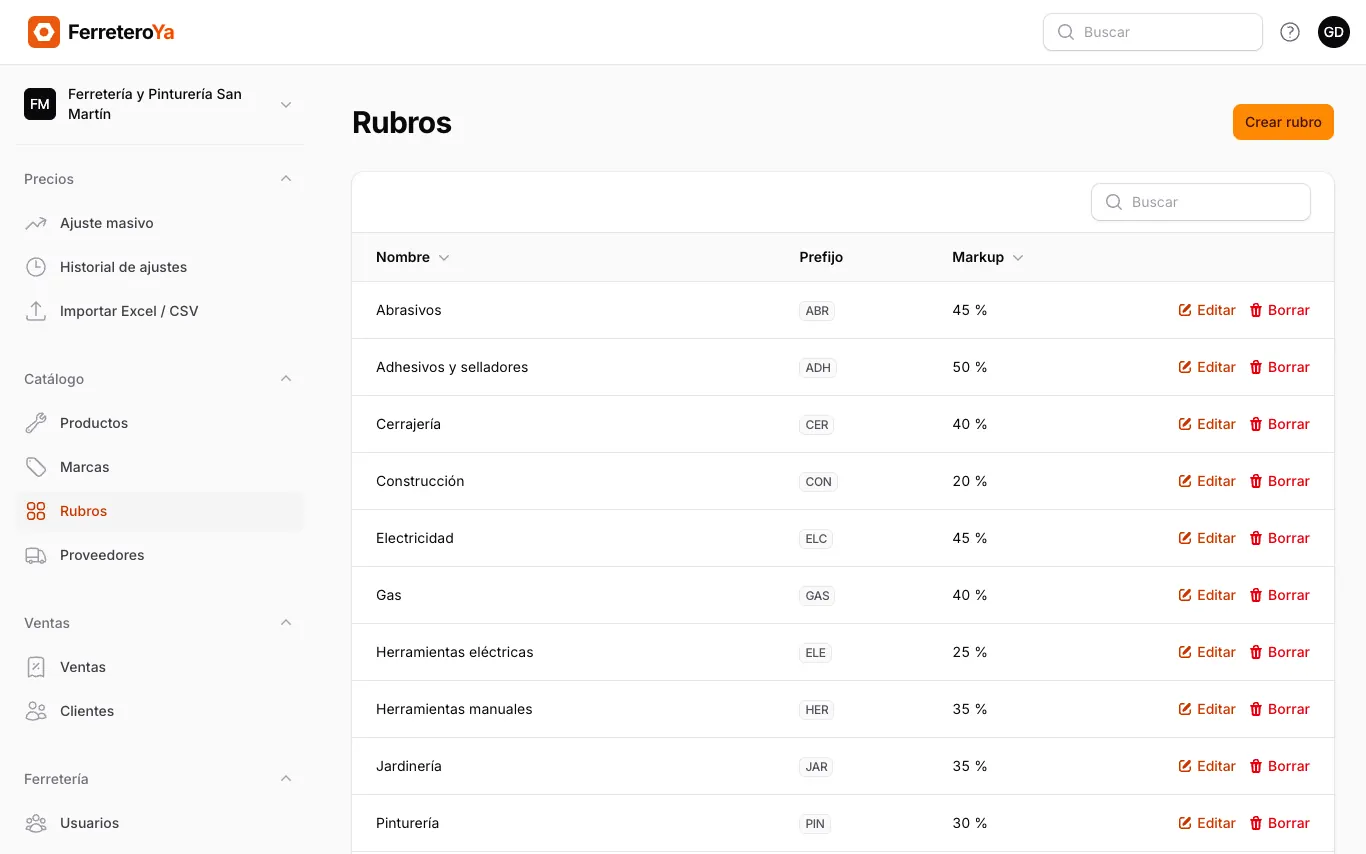Screen dimensions: 1366x854
Task: Open the help question mark icon
Action: coord(1290,32)
